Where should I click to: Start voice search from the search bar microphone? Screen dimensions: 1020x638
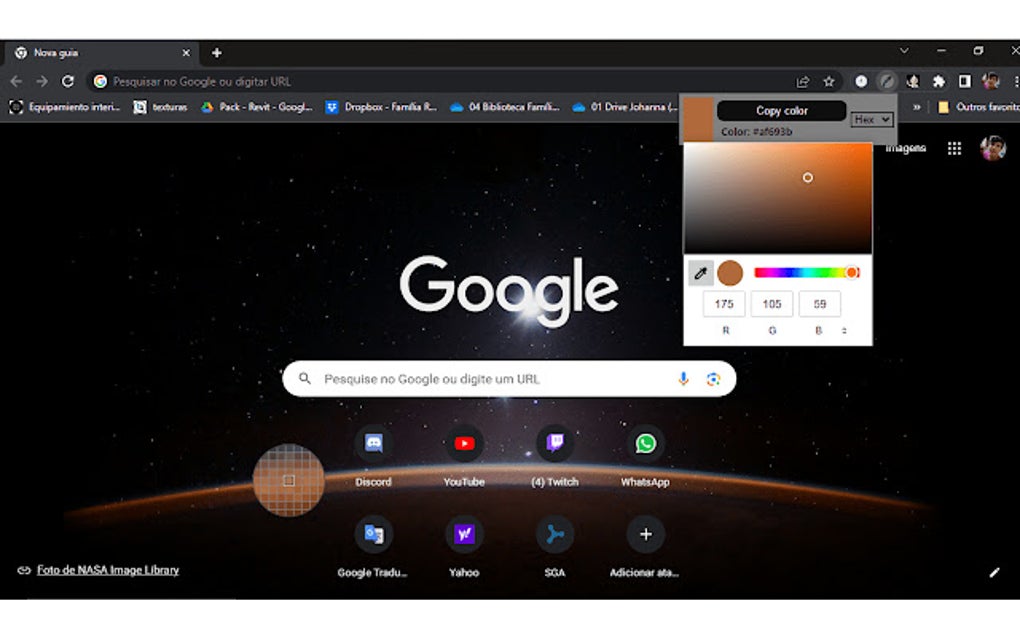pyautogui.click(x=683, y=379)
